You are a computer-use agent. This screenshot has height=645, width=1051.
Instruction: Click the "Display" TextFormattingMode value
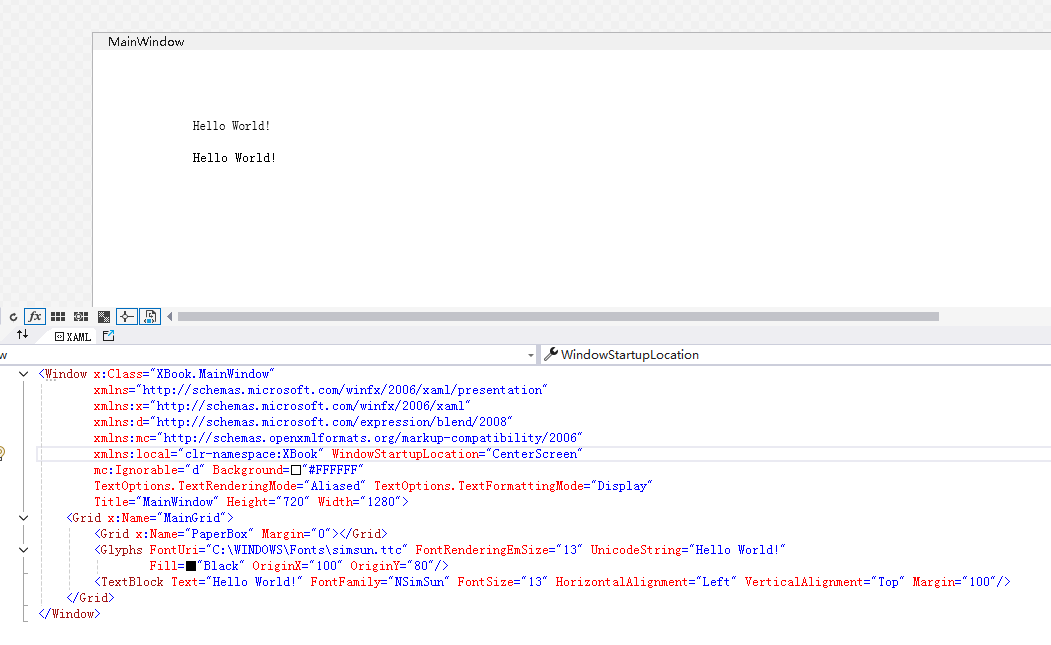click(x=621, y=487)
